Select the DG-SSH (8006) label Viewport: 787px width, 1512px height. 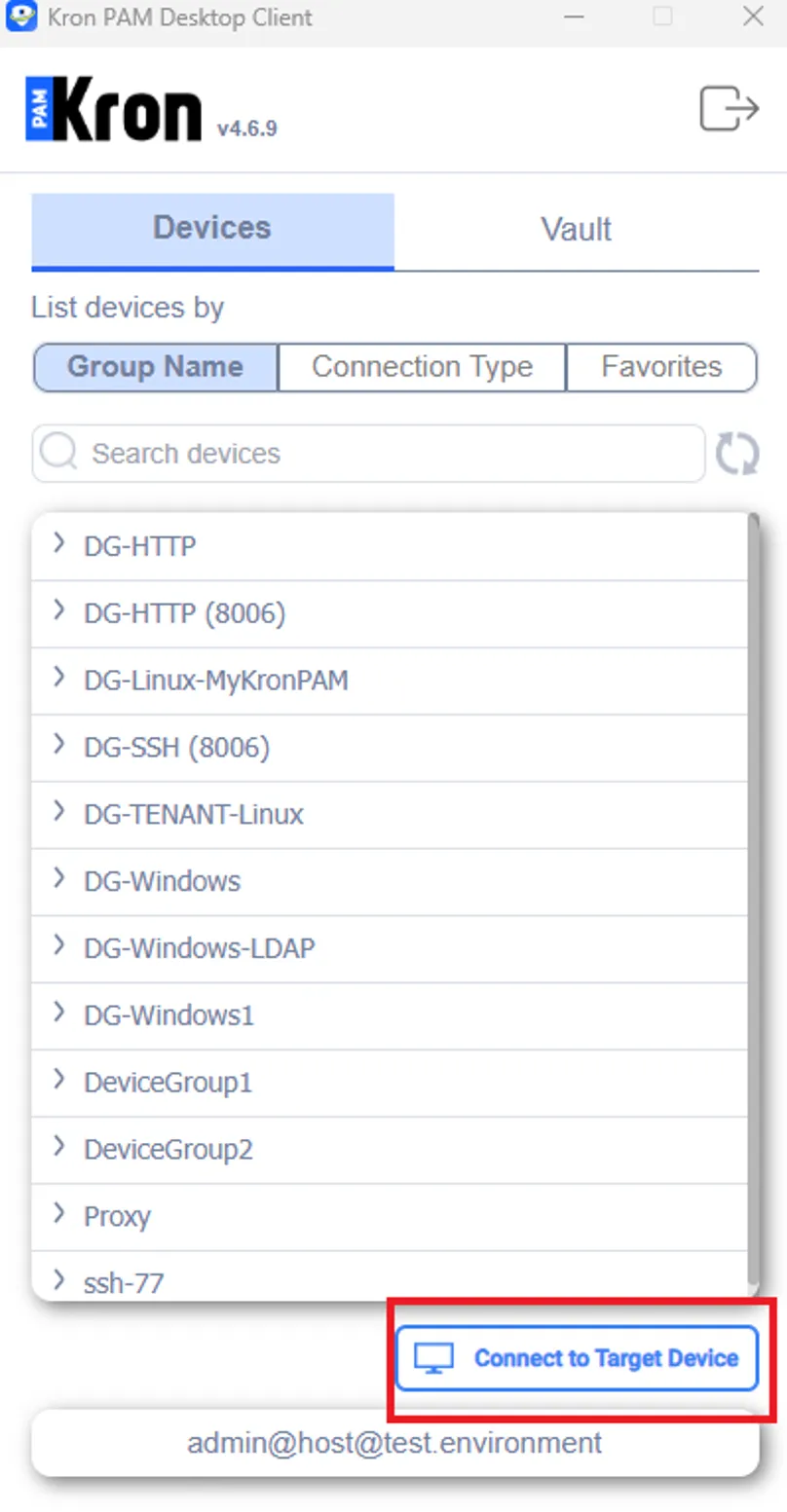coord(177,748)
